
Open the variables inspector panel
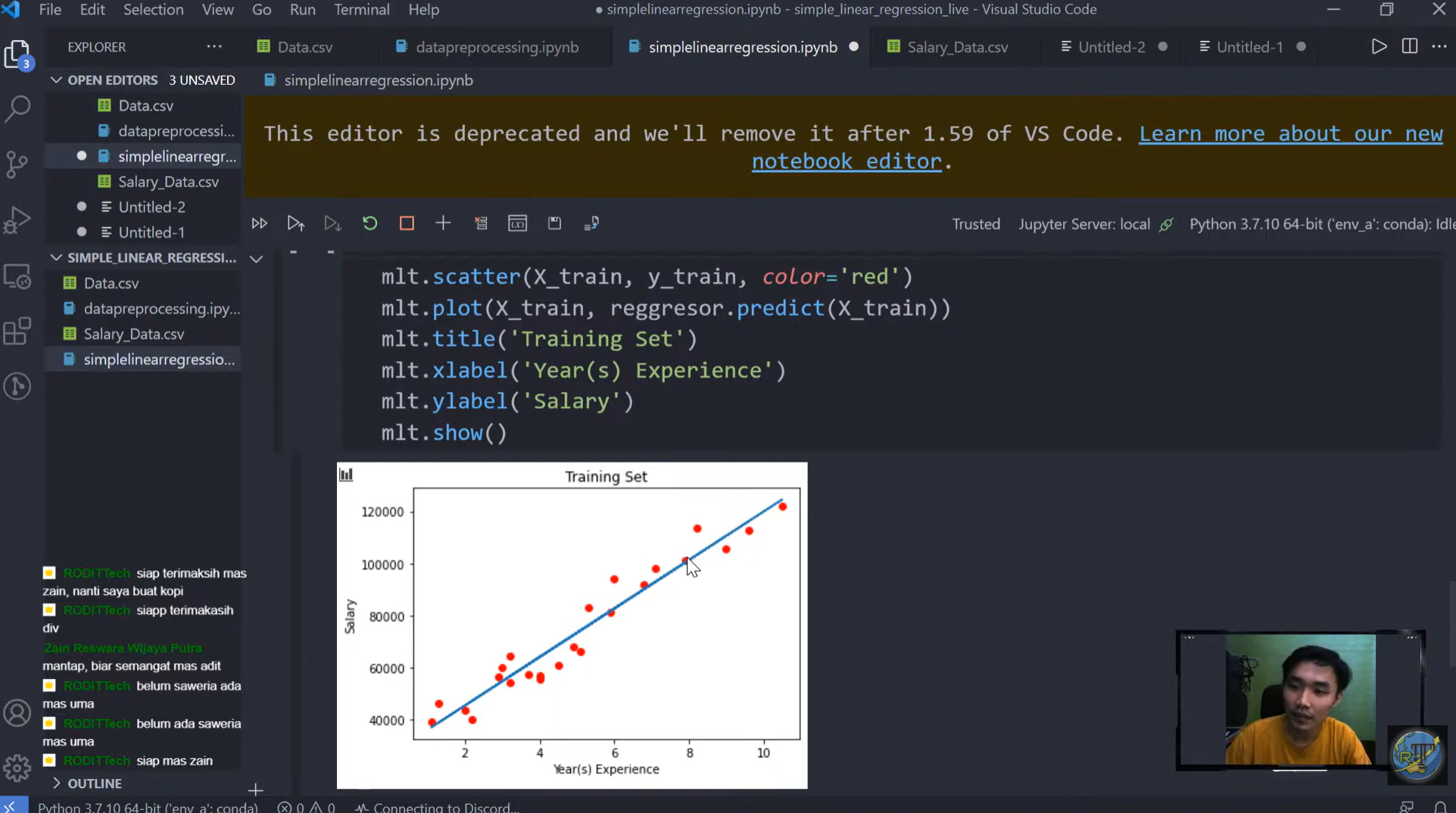tap(518, 223)
